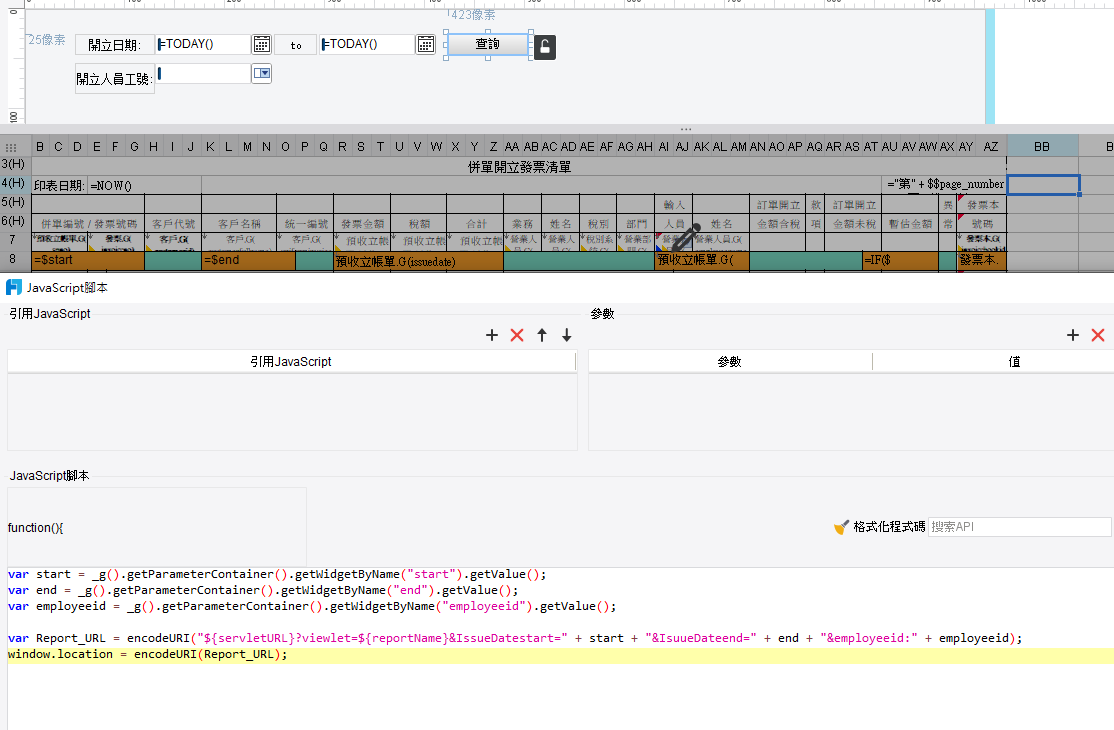The width and height of the screenshot is (1114, 730).
Task: Select the 客戶代號 header cell
Action: tap(173, 224)
